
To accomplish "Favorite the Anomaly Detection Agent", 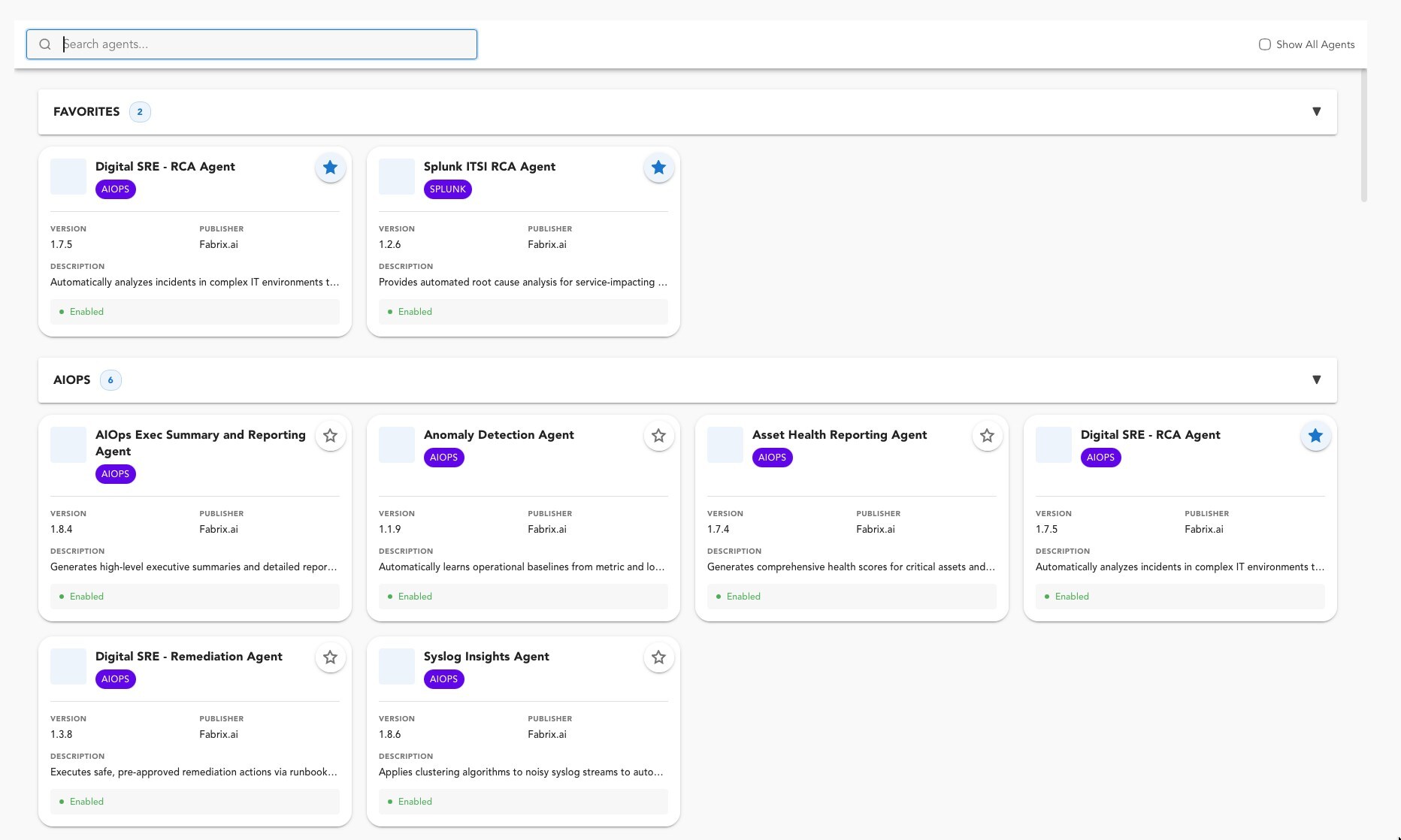I will (x=659, y=435).
